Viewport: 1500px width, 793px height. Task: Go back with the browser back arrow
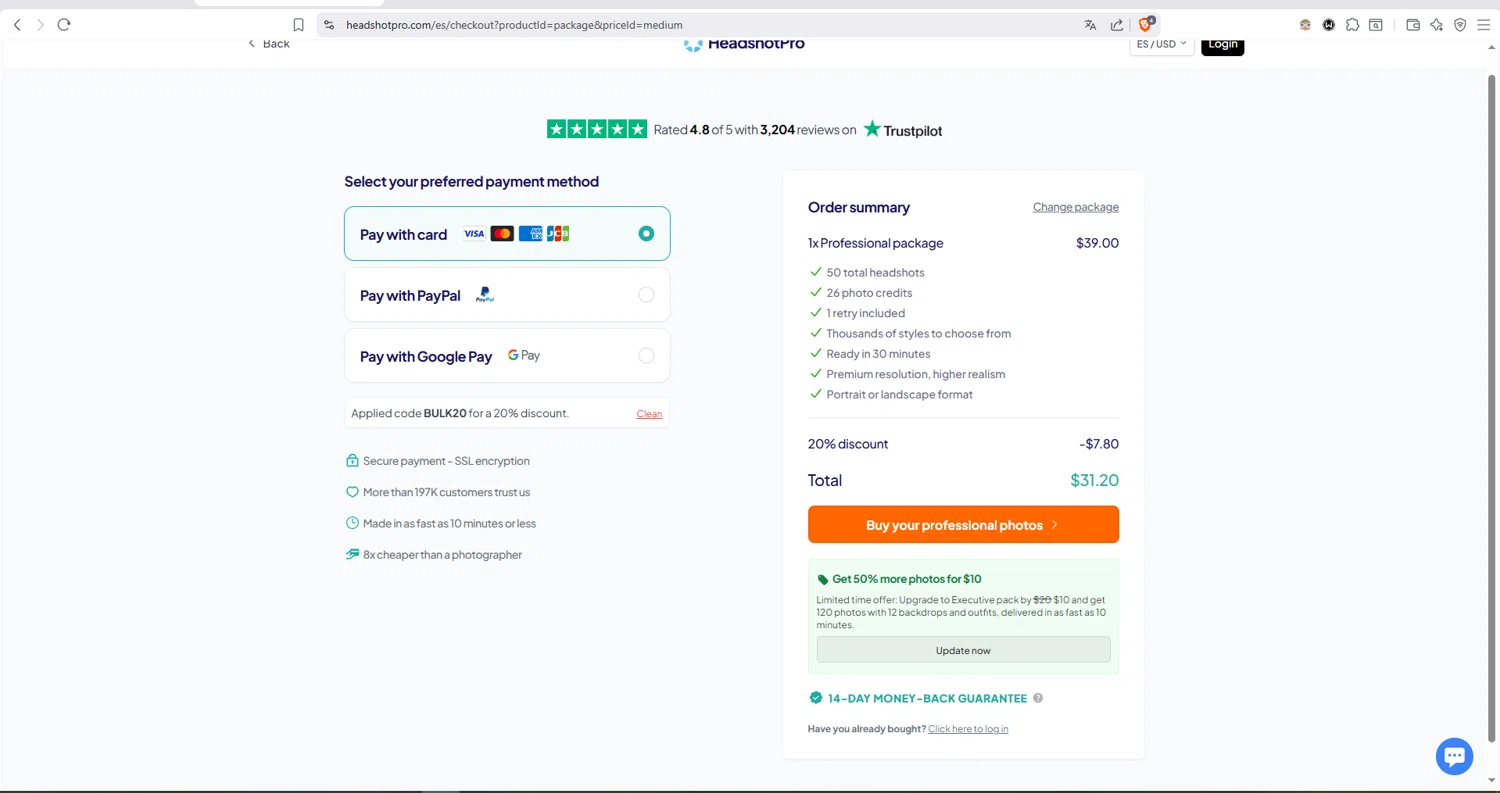(17, 25)
